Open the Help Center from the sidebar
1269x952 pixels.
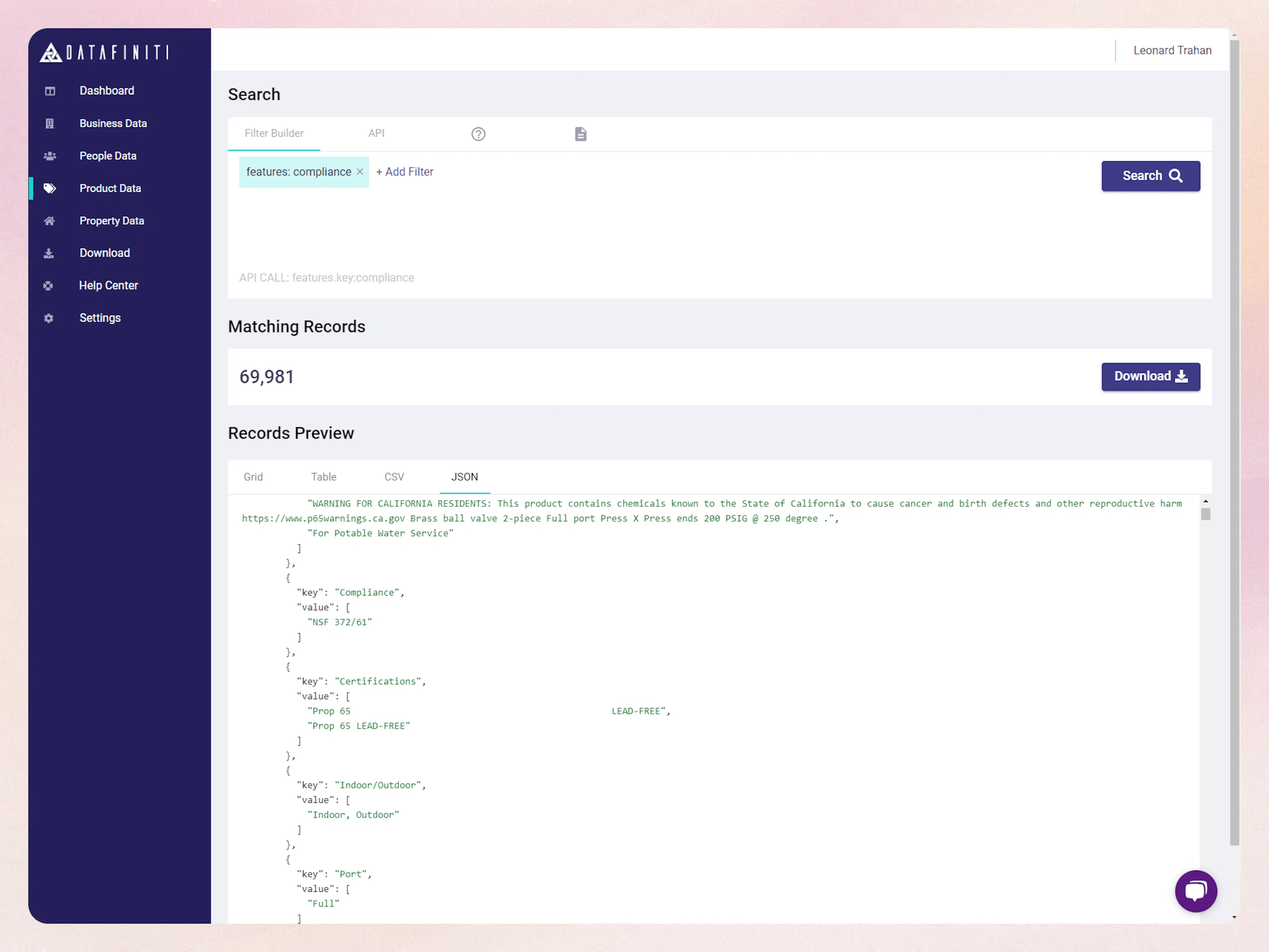[x=108, y=285]
